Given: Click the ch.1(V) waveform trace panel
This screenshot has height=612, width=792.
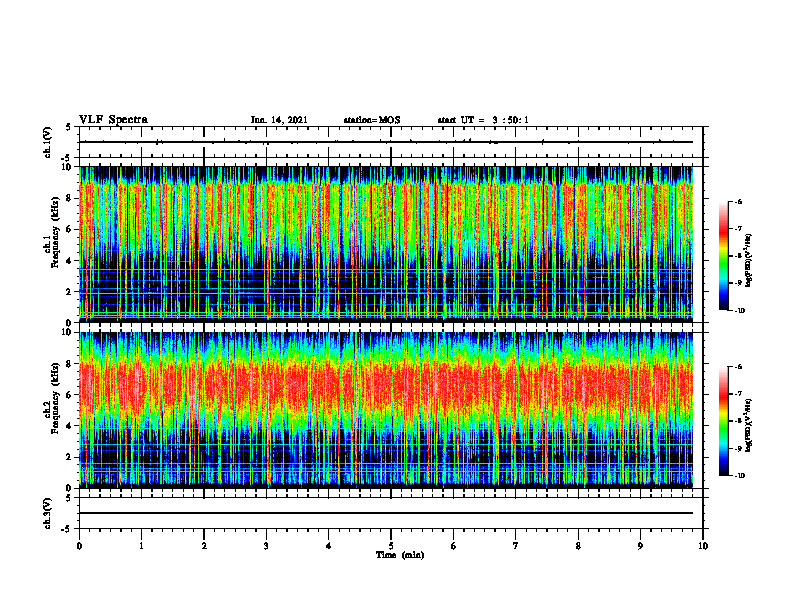Looking at the screenshot, I should [391, 142].
